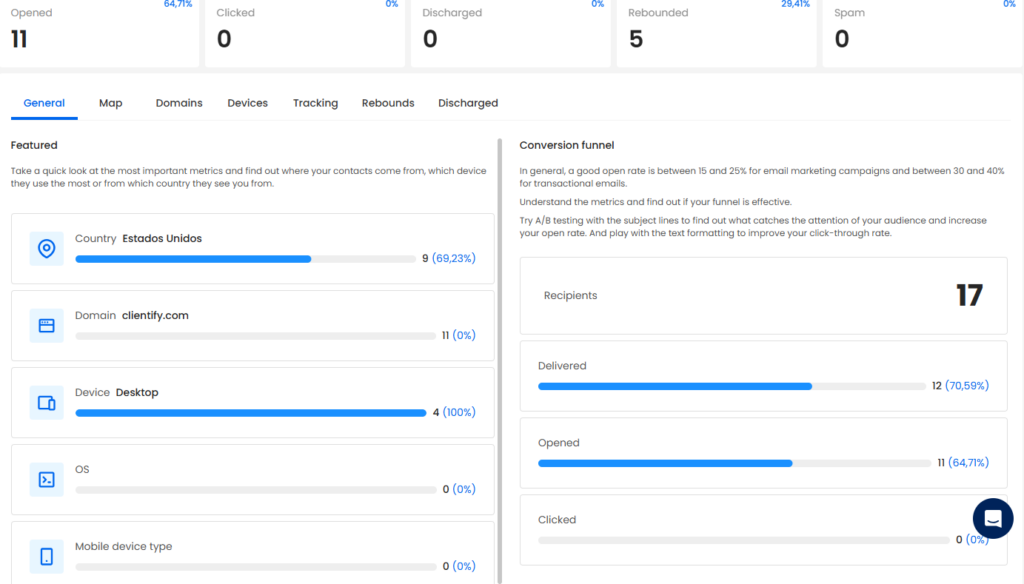Click the Domain browser window icon
The height and width of the screenshot is (584, 1024).
[46, 326]
